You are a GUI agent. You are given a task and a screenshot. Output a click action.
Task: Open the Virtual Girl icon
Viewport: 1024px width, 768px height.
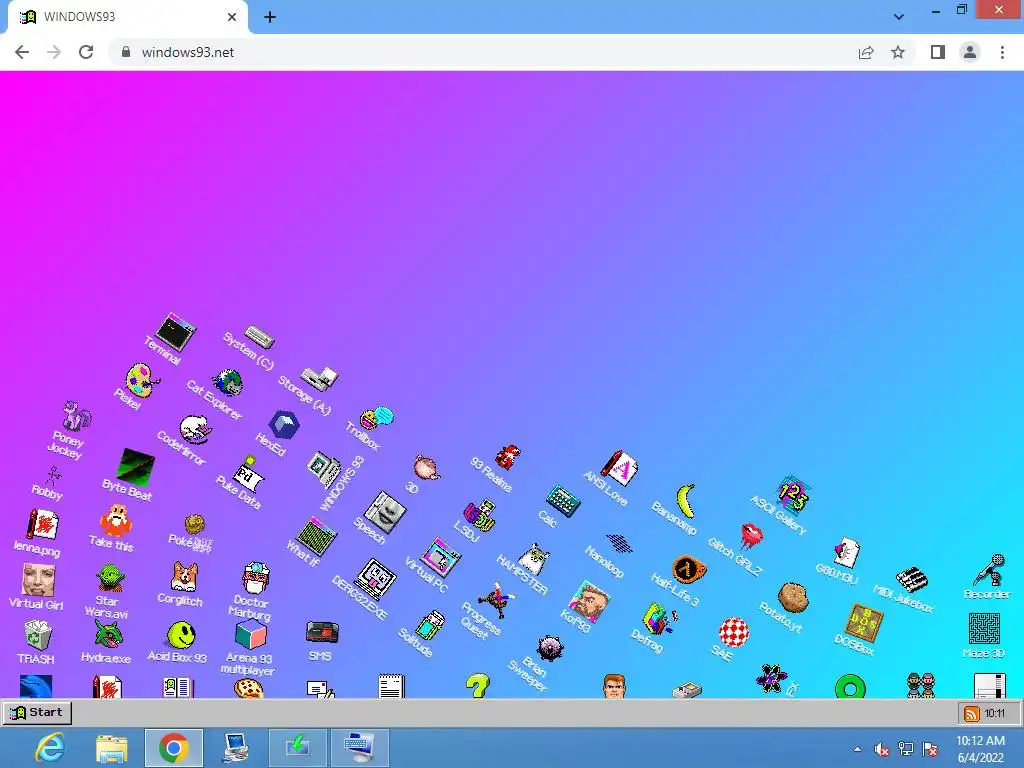39,579
